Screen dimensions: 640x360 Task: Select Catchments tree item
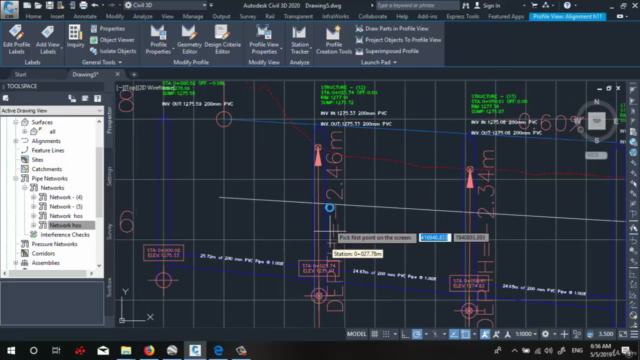(x=47, y=169)
